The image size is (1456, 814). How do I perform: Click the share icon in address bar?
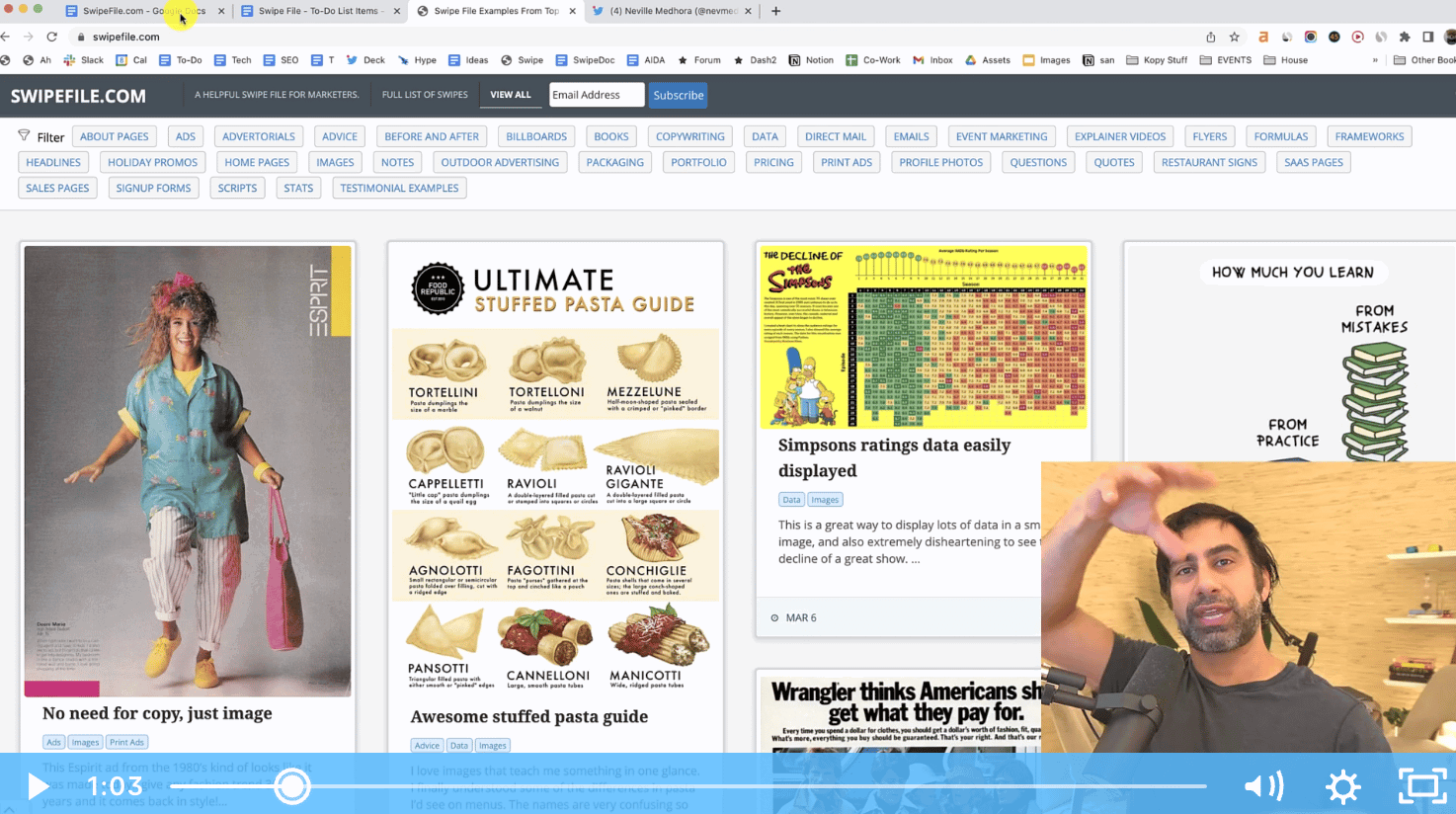[1211, 37]
